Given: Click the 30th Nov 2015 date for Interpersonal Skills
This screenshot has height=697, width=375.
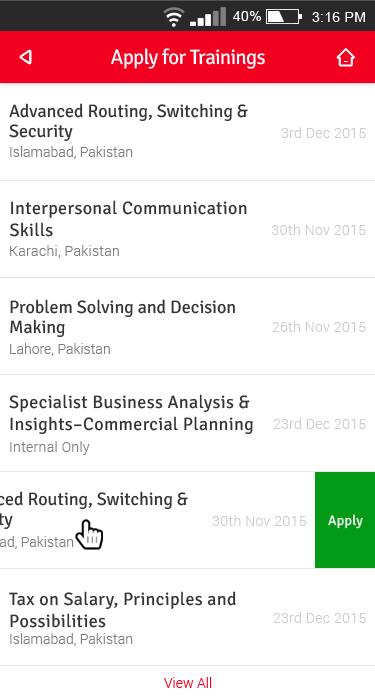Looking at the screenshot, I should [x=319, y=230].
